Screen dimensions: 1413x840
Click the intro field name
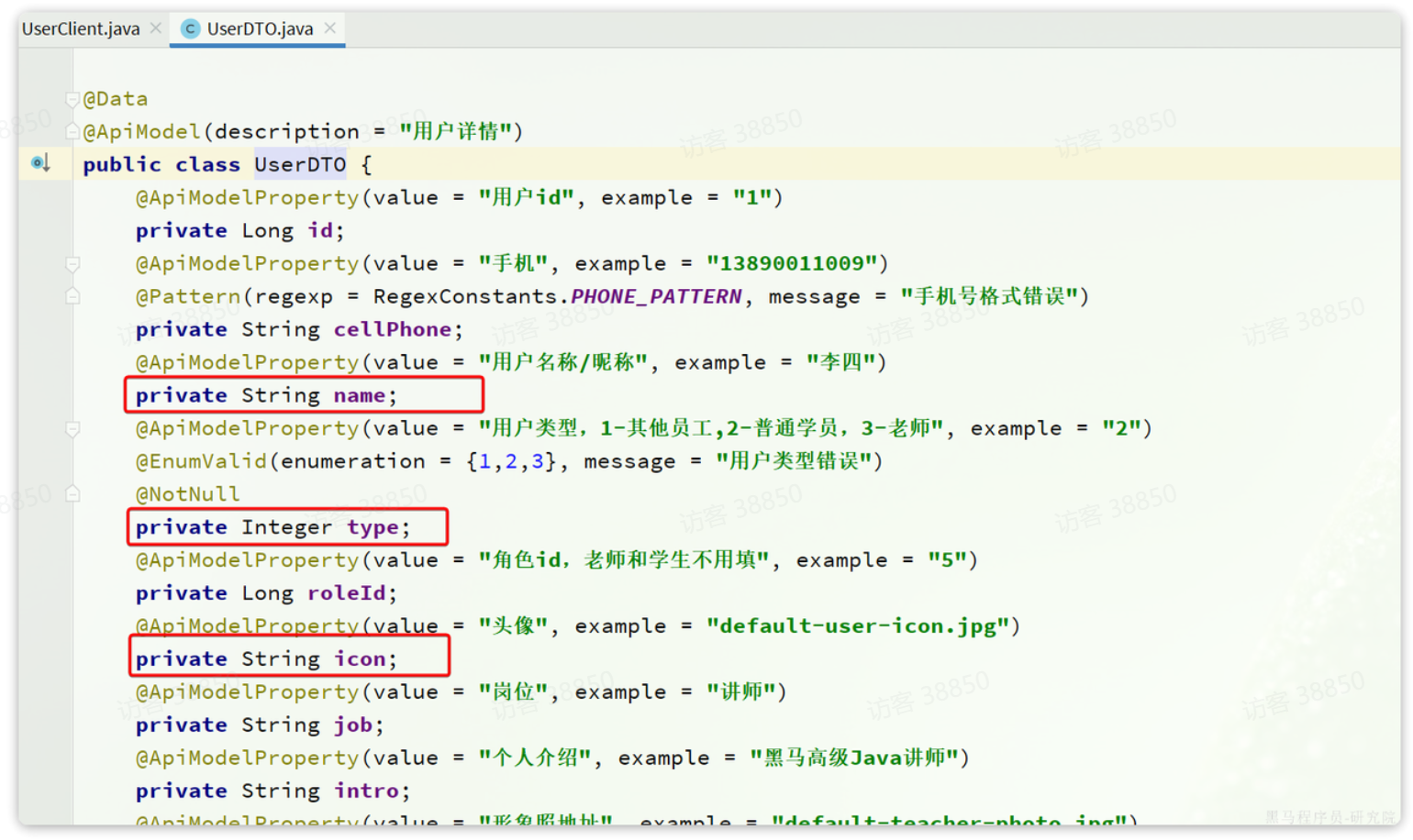[x=365, y=791]
